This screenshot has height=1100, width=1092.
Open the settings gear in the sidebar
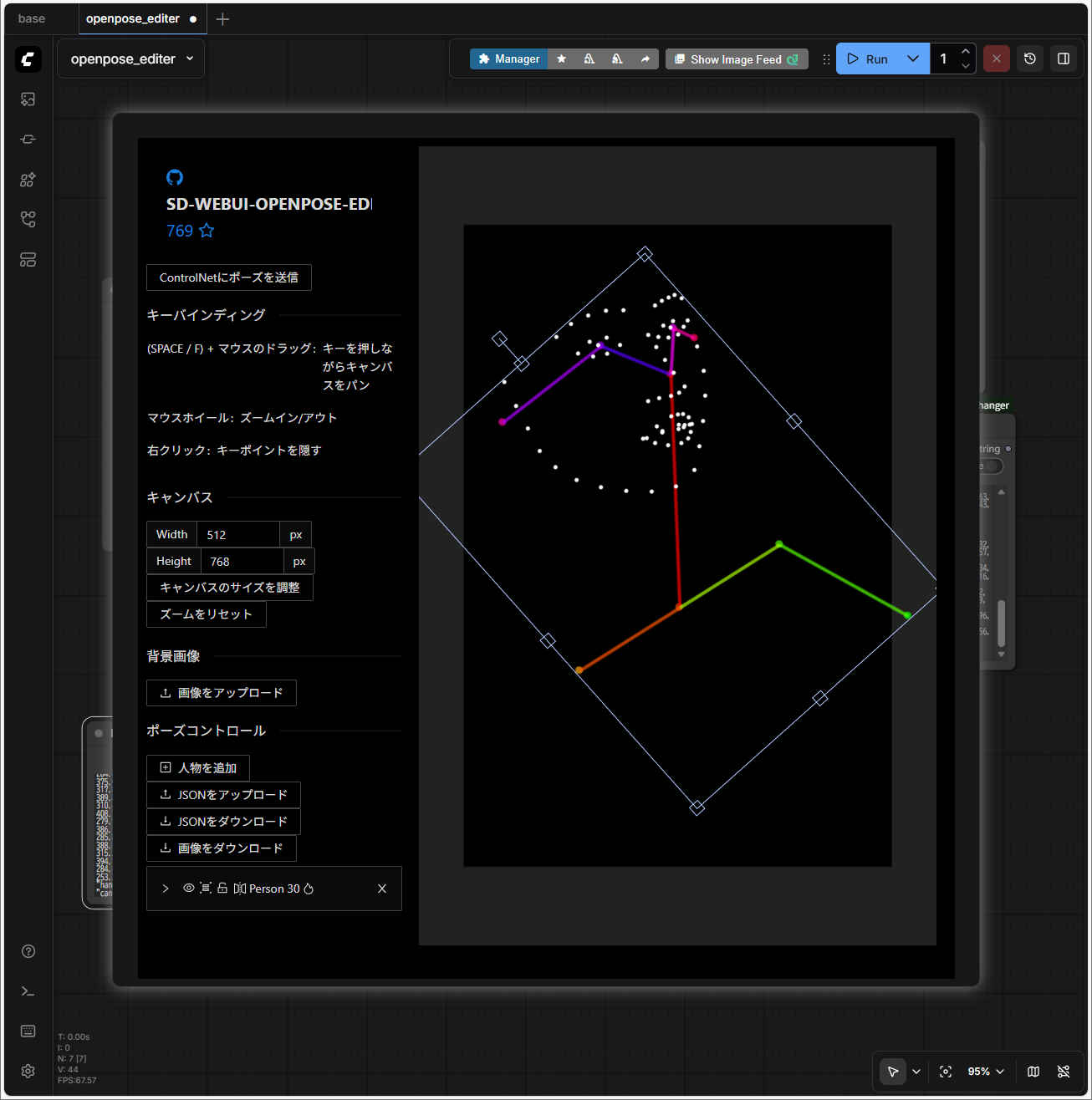(28, 1071)
